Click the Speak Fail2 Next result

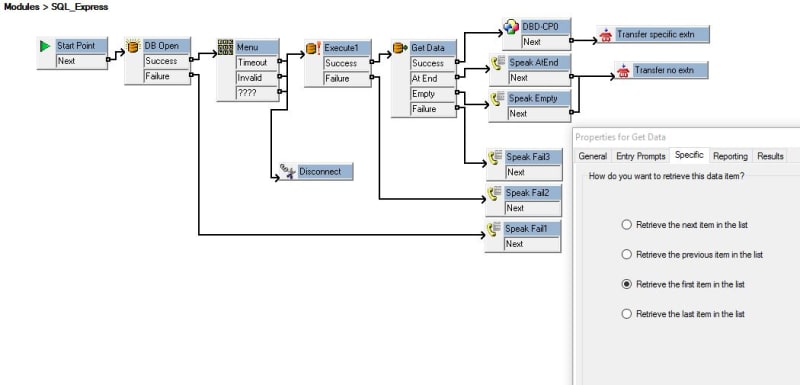pyautogui.click(x=532, y=208)
